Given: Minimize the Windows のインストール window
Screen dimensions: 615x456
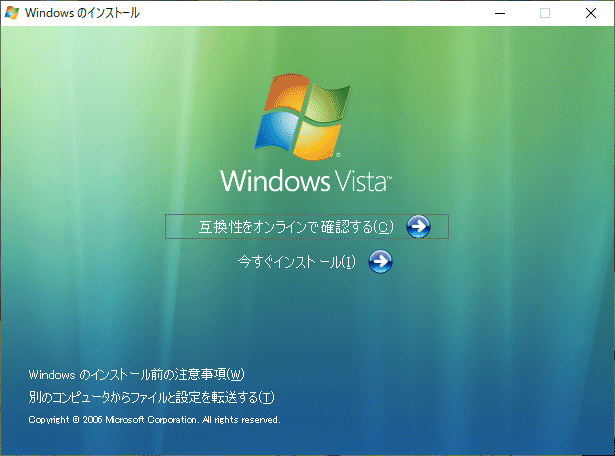Looking at the screenshot, I should point(500,13).
